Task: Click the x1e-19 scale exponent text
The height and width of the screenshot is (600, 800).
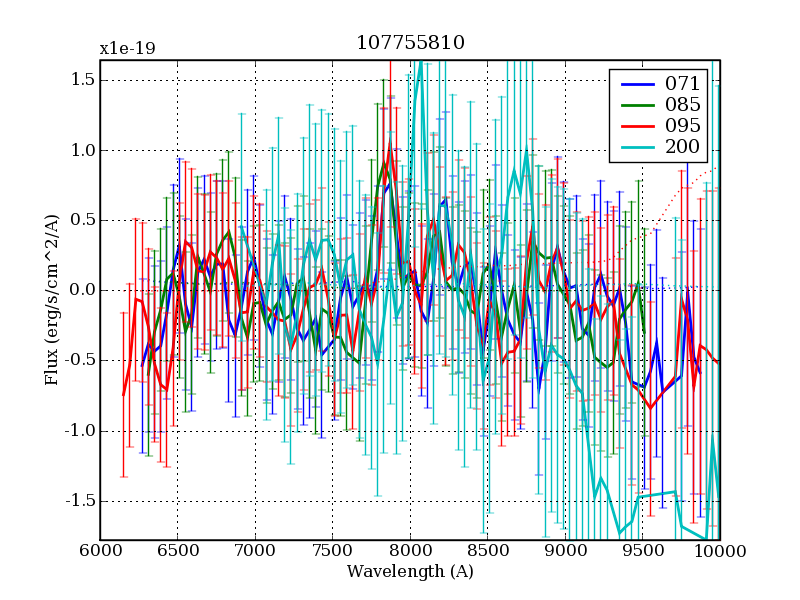Action: click(x=127, y=48)
